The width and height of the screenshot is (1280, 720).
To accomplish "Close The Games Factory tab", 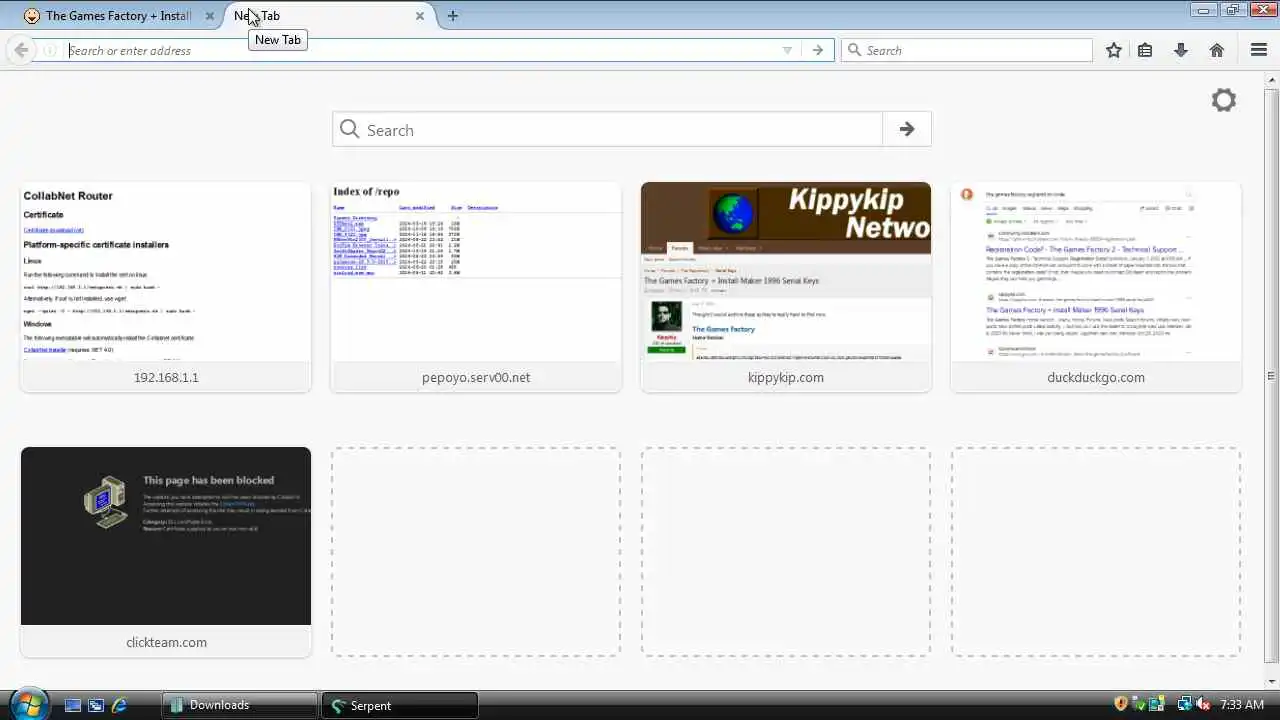I will pyautogui.click(x=210, y=16).
